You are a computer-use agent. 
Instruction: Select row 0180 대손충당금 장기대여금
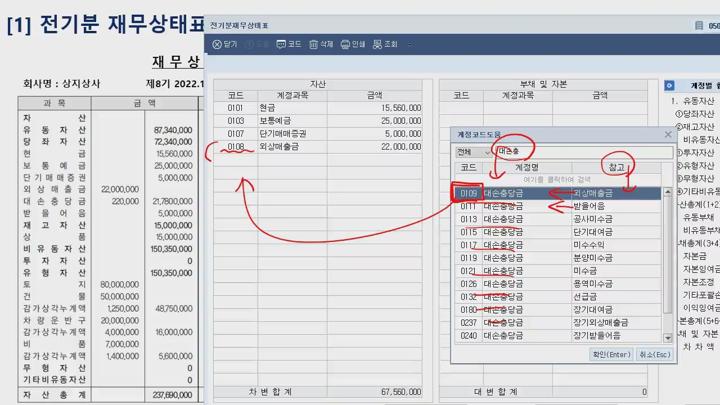click(x=557, y=309)
